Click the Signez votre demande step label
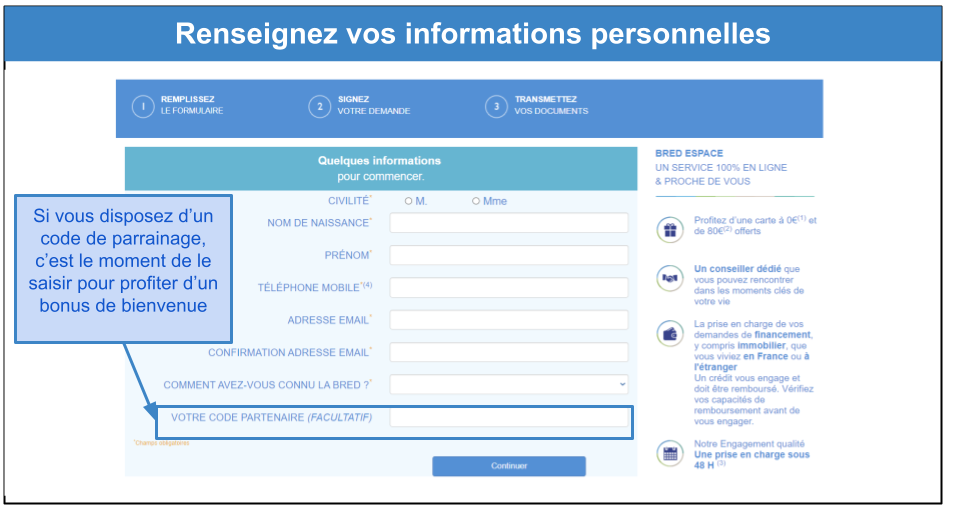960x508 pixels. pos(373,105)
